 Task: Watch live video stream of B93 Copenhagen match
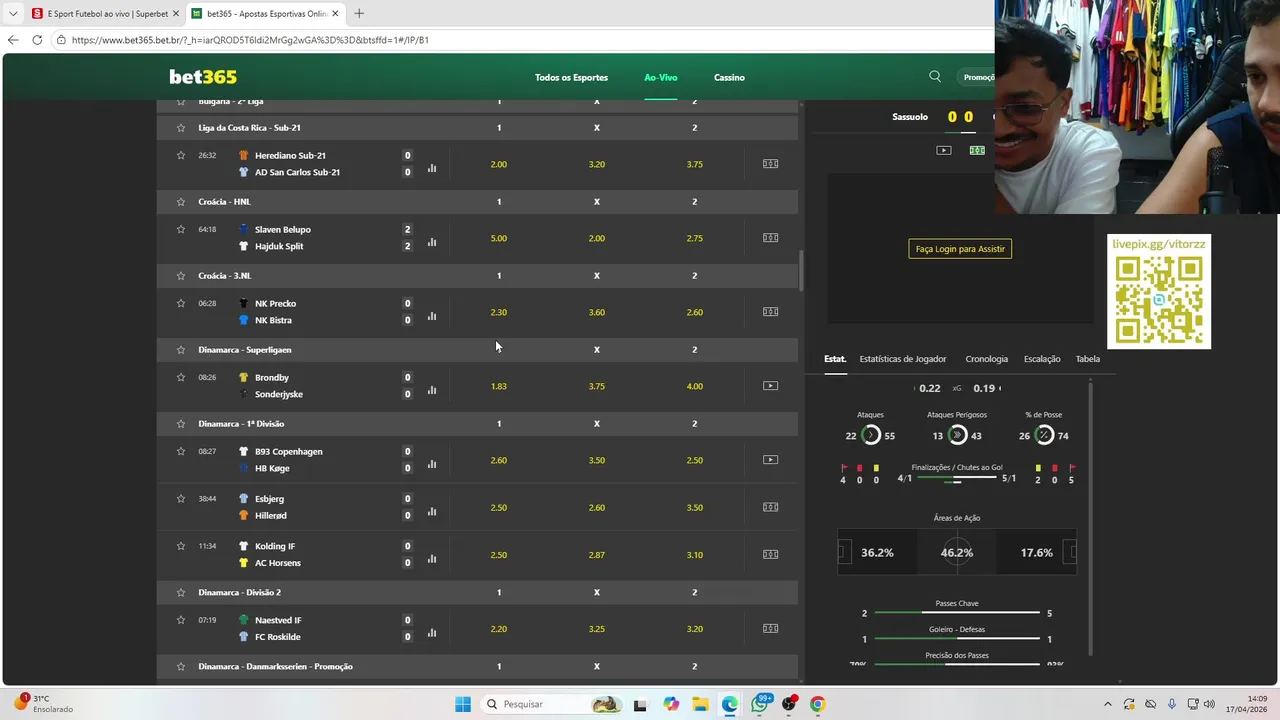point(770,460)
